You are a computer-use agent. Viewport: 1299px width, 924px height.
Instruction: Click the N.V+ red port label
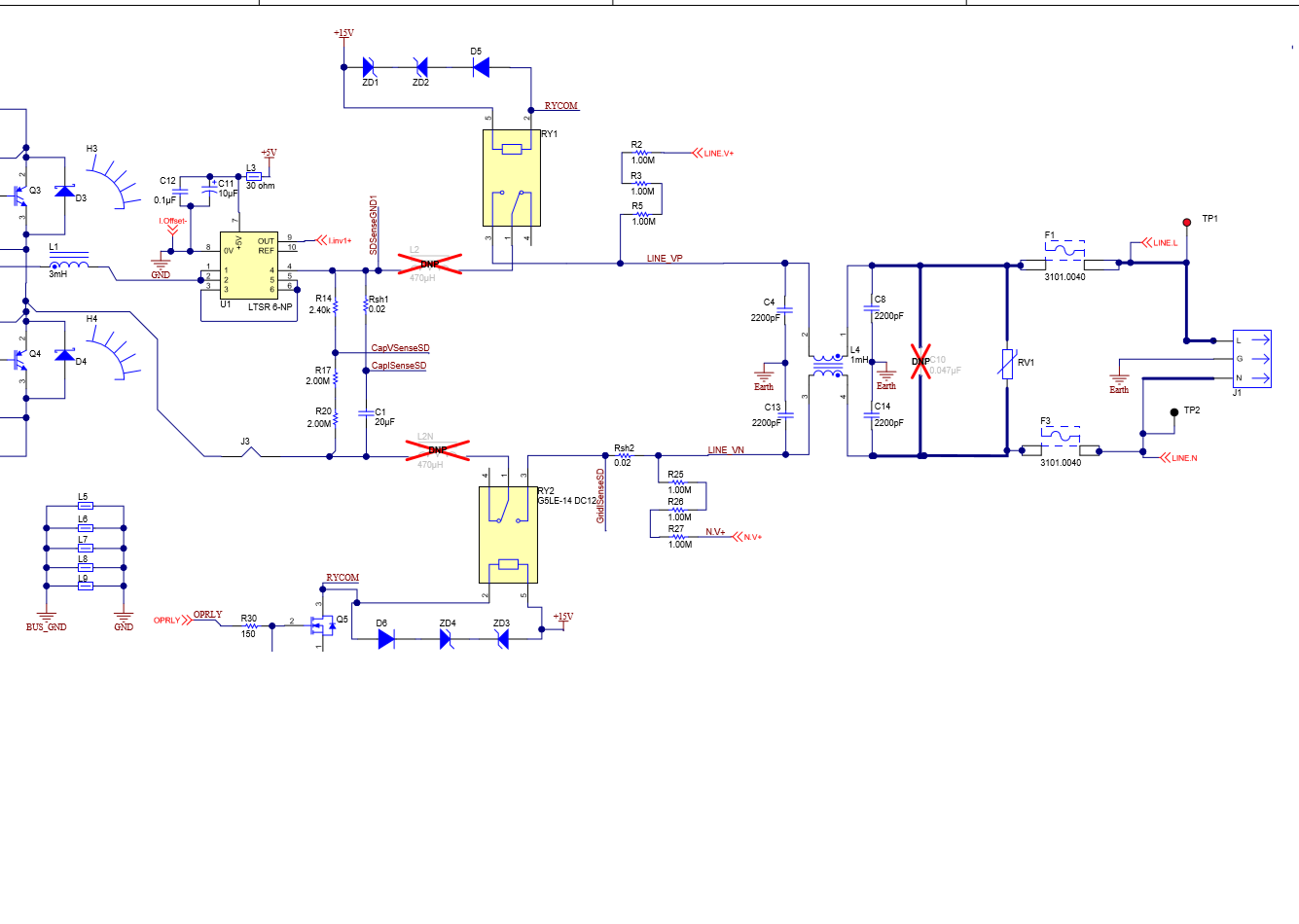click(x=747, y=537)
